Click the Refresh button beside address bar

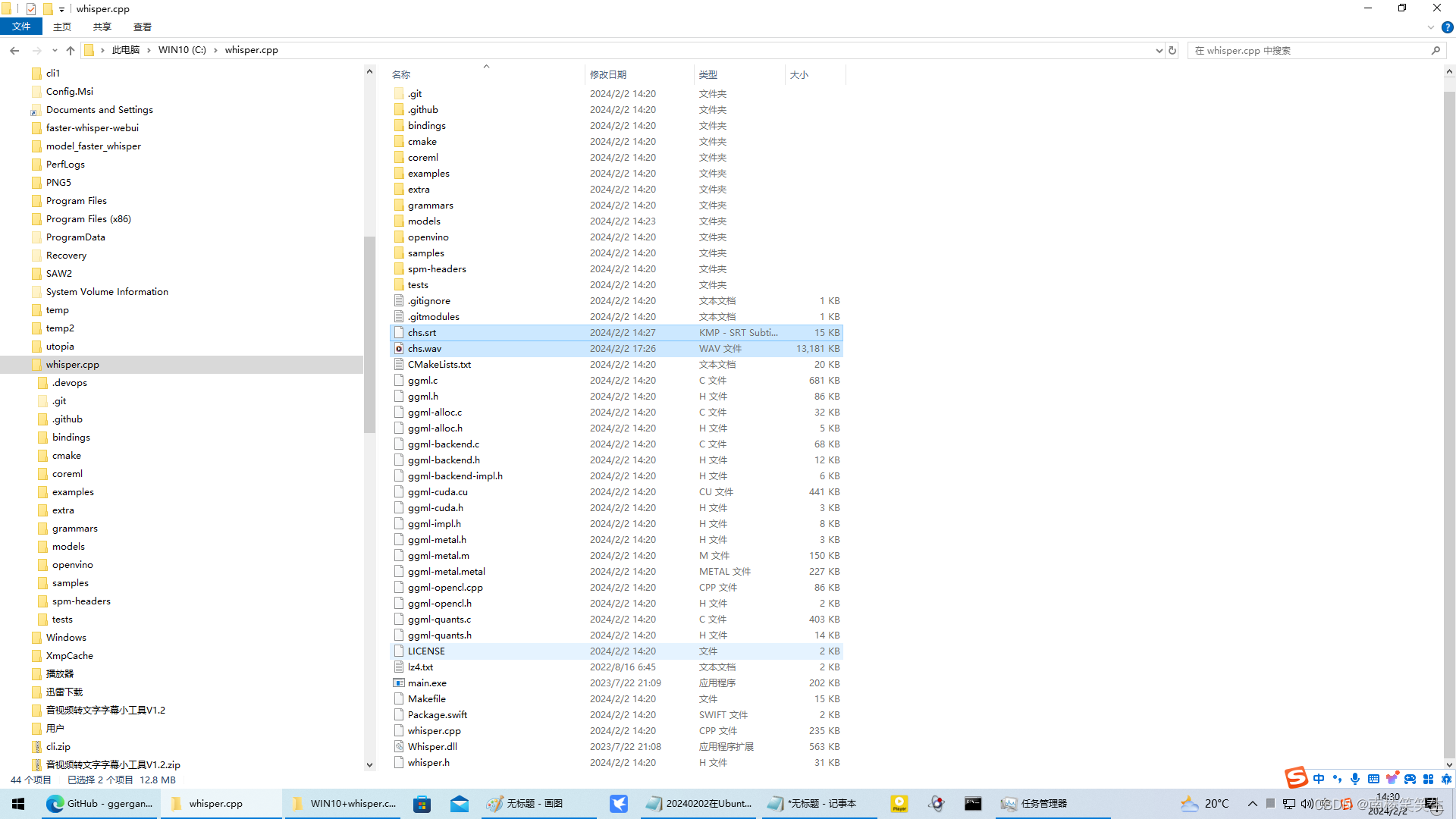[1172, 50]
